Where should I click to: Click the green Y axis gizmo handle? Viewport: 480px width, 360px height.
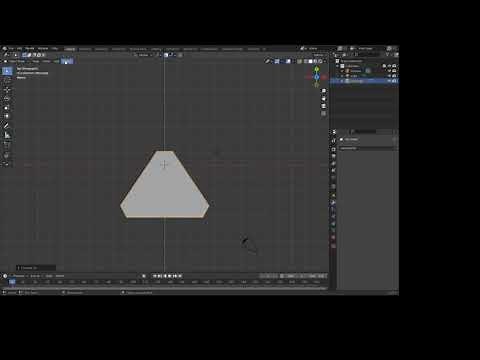point(317,69)
